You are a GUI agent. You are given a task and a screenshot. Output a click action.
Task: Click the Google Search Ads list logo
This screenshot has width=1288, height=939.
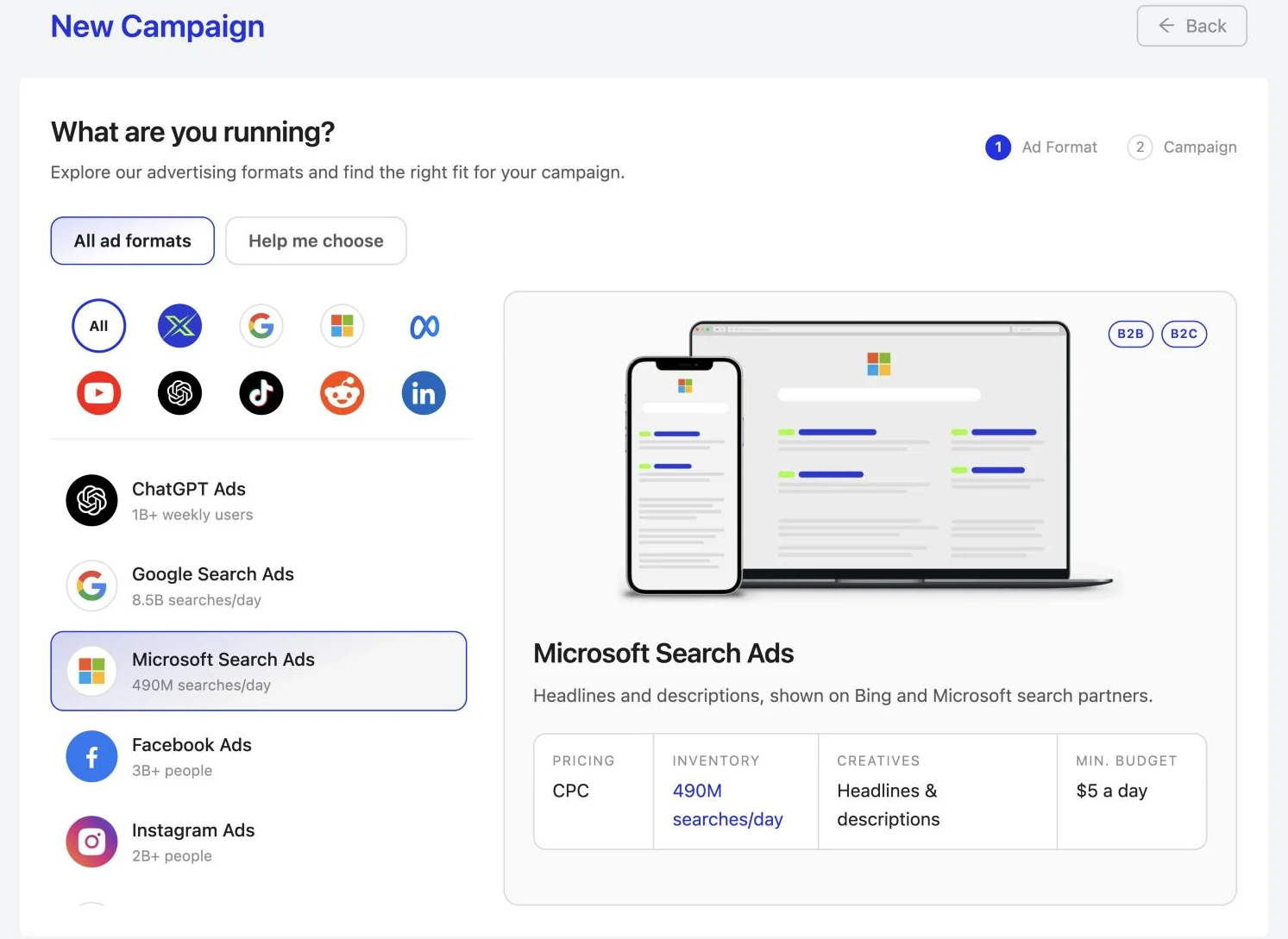coord(91,585)
